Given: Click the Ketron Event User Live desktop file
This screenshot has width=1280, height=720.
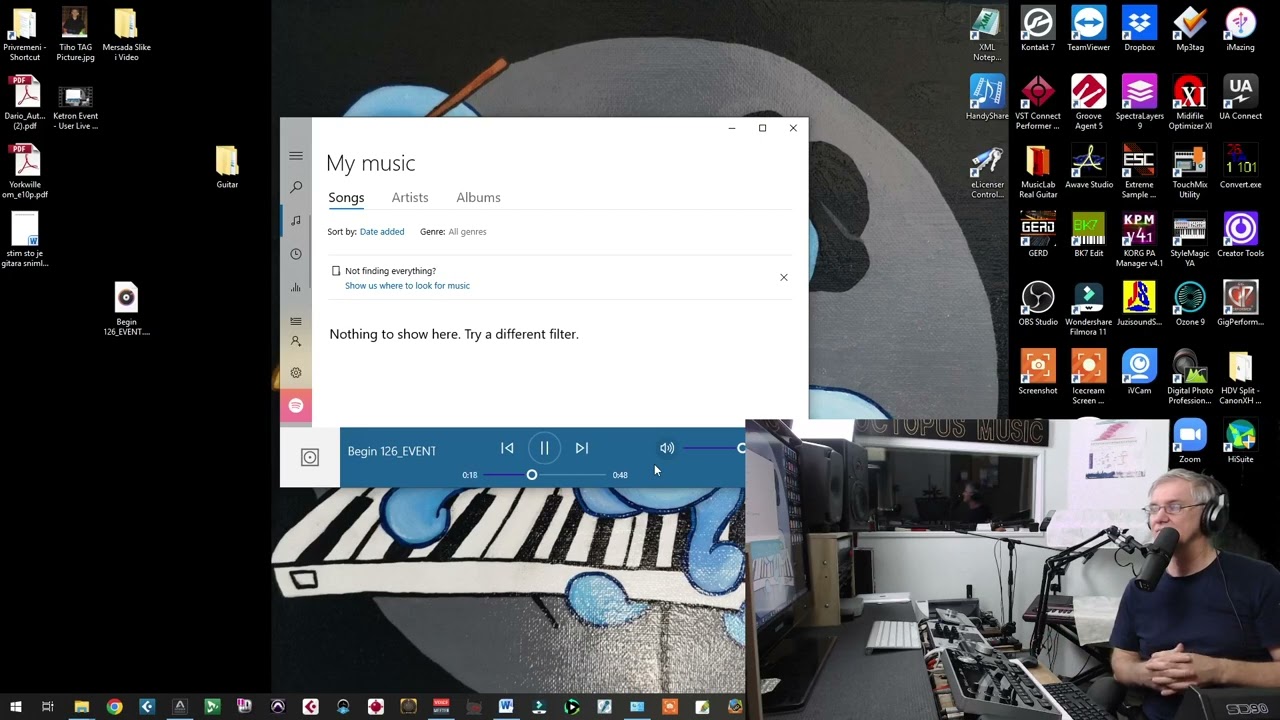Looking at the screenshot, I should (x=75, y=108).
